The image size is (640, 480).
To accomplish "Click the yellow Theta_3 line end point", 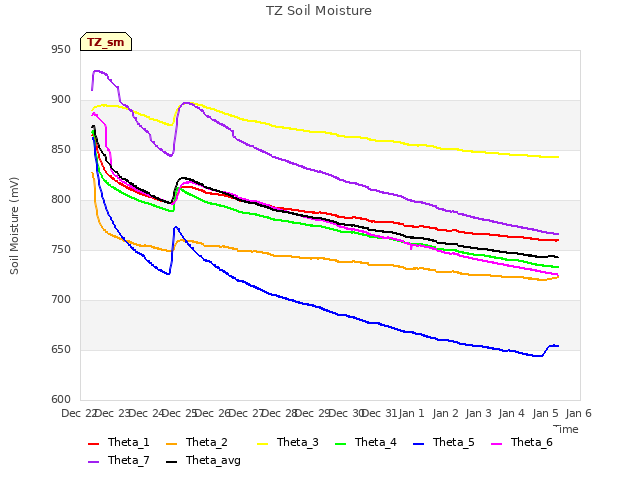I will [558, 157].
